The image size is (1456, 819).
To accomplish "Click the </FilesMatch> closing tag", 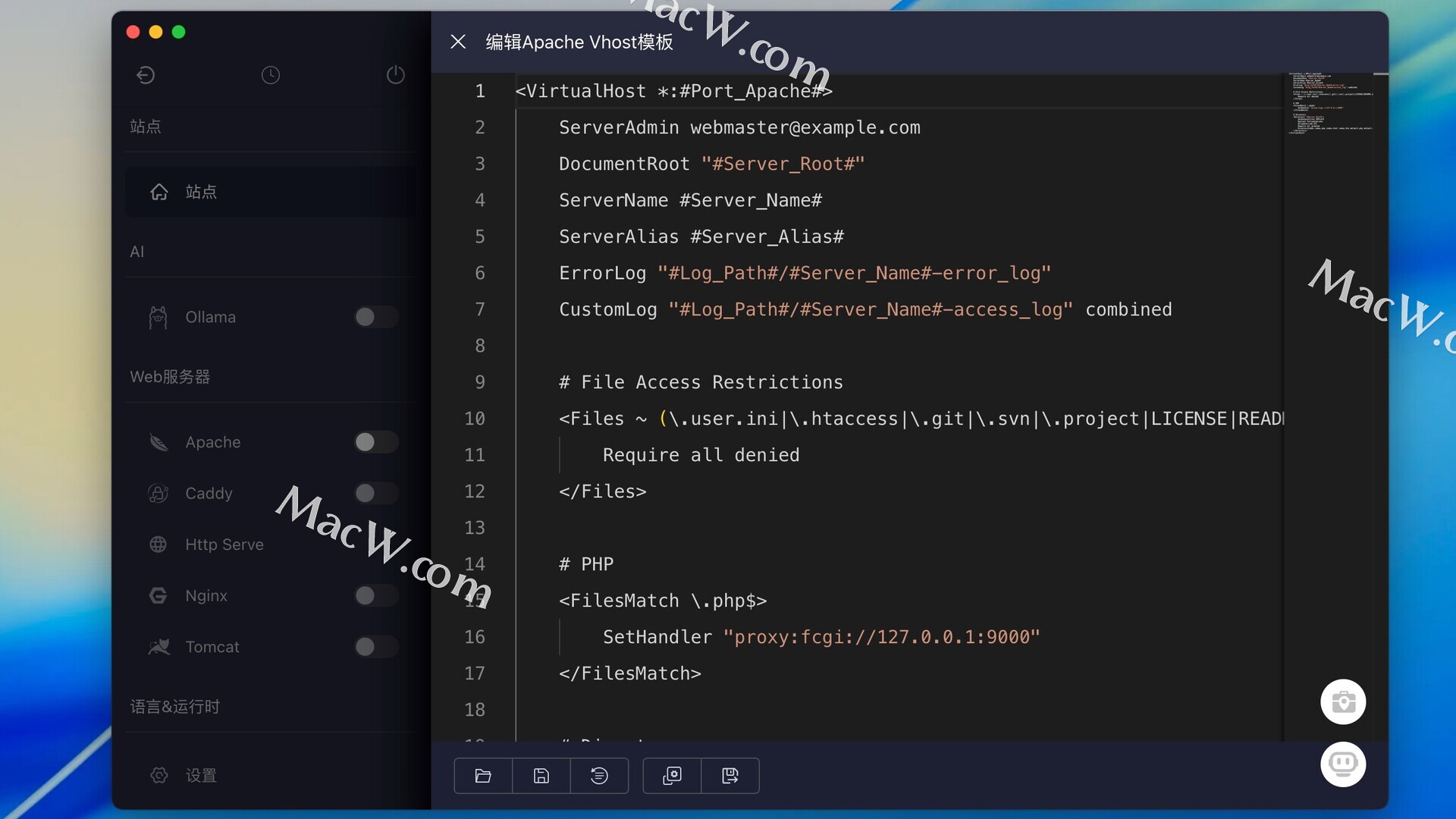I will (630, 673).
